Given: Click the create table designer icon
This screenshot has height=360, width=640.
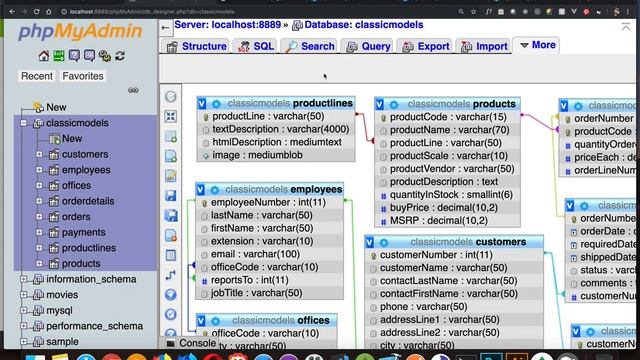Looking at the screenshot, I should coord(171,255).
